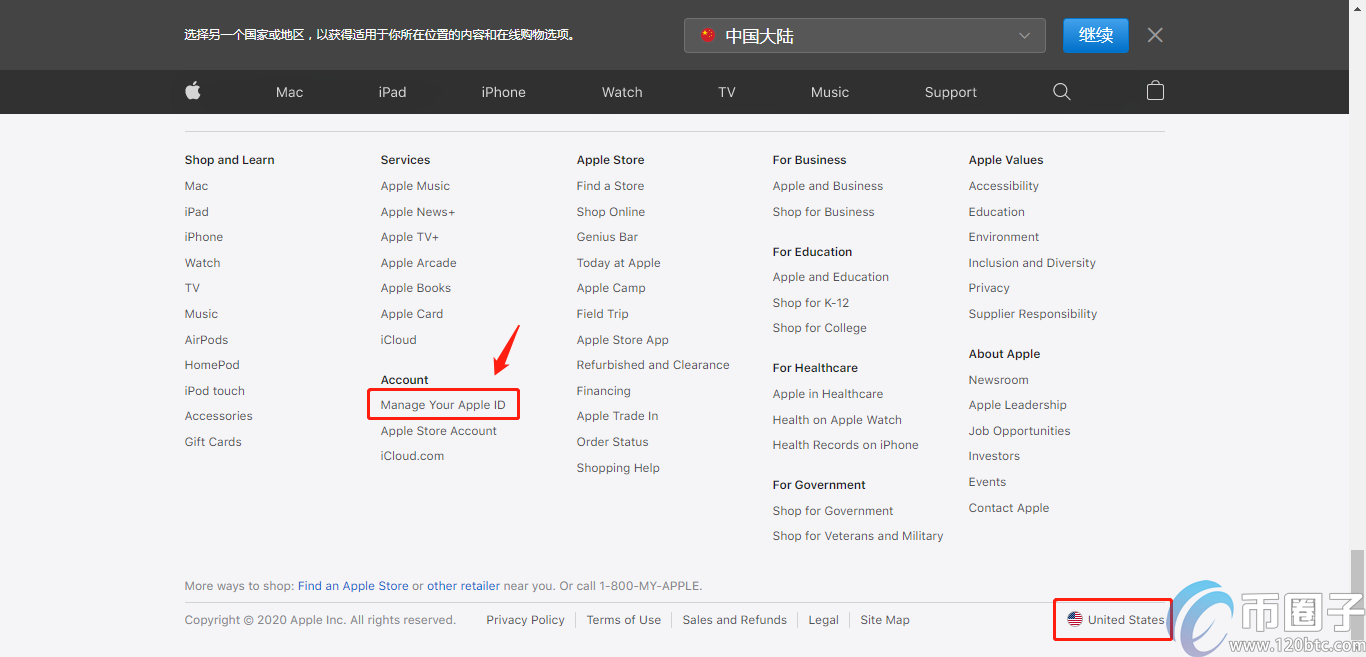Image resolution: width=1366 pixels, height=657 pixels.
Task: Open the iPhone navigation menu item
Action: 503,92
